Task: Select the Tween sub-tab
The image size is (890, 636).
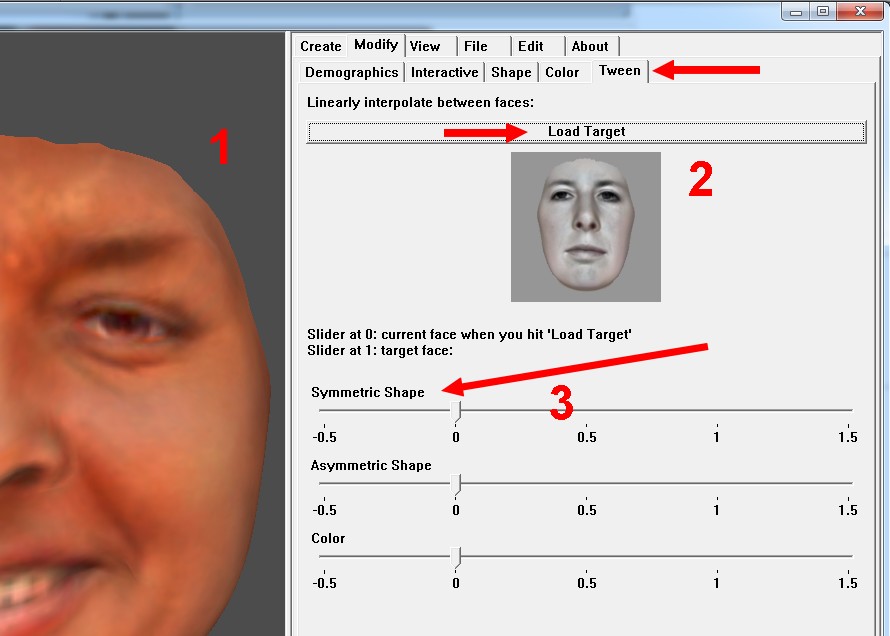Action: coord(620,71)
